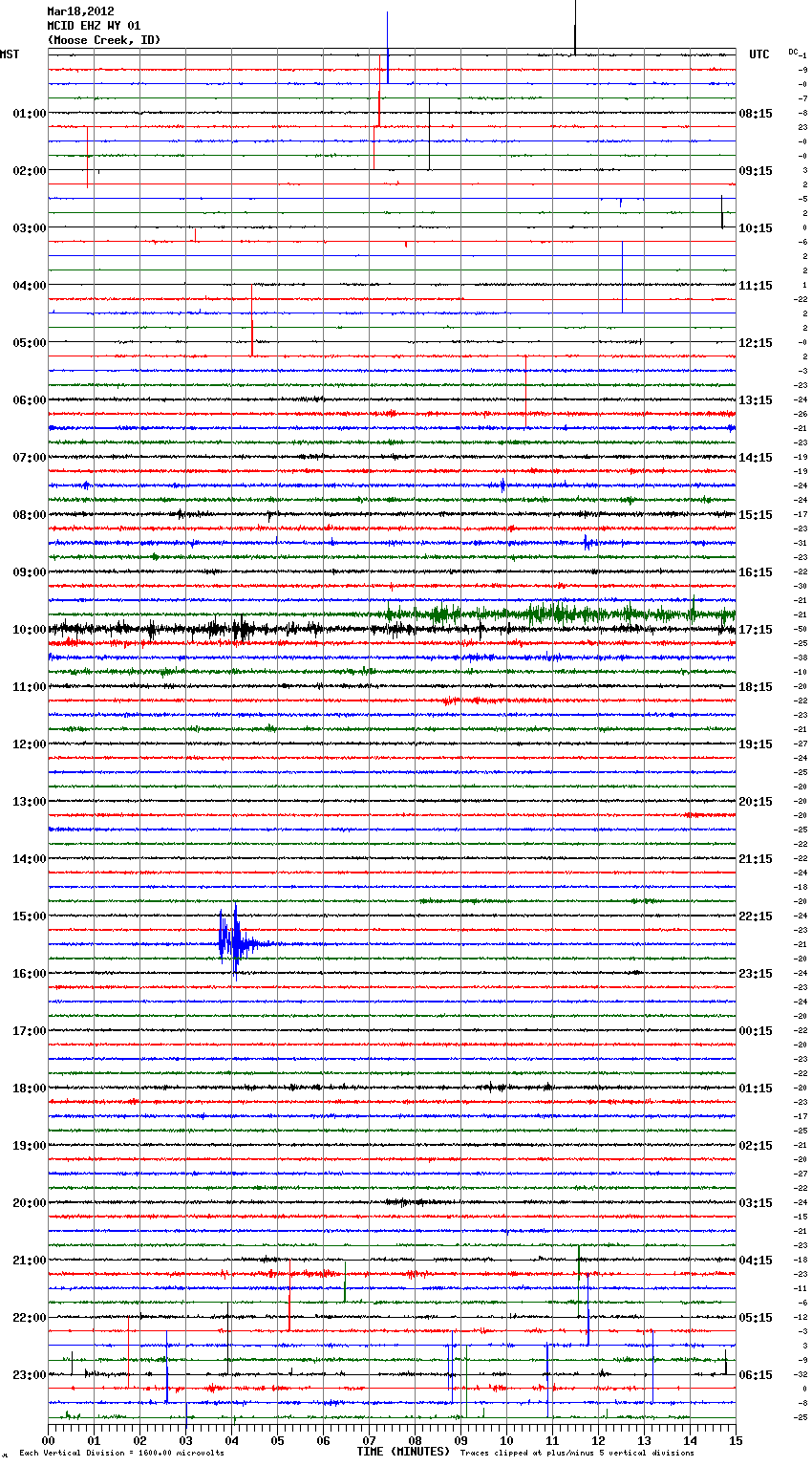Click the 03:15 UTC time label
This screenshot has width=812, height=1466.
(x=756, y=1203)
